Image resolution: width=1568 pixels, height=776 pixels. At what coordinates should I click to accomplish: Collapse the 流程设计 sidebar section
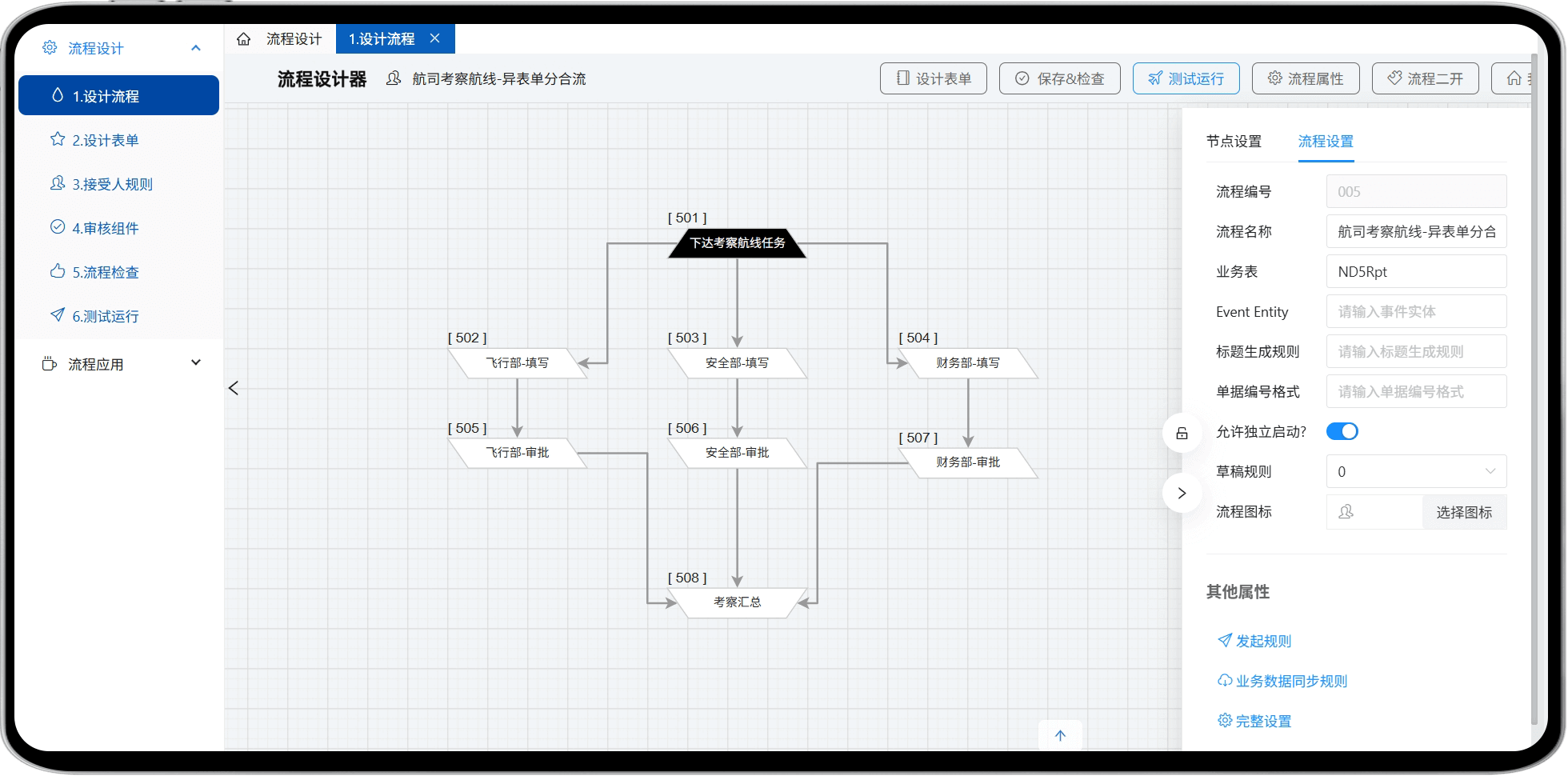[196, 48]
